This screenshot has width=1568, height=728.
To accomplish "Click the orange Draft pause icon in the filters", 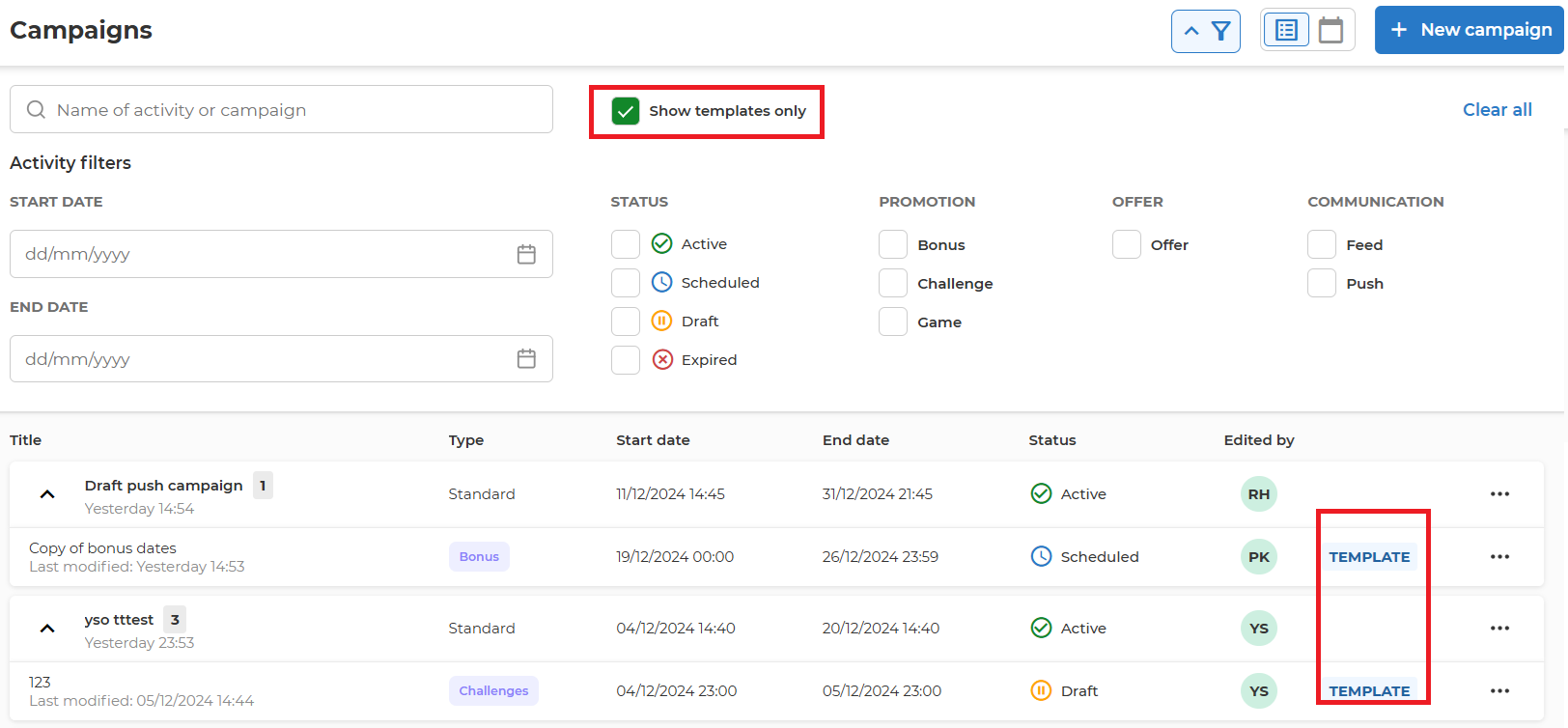I will click(x=662, y=321).
